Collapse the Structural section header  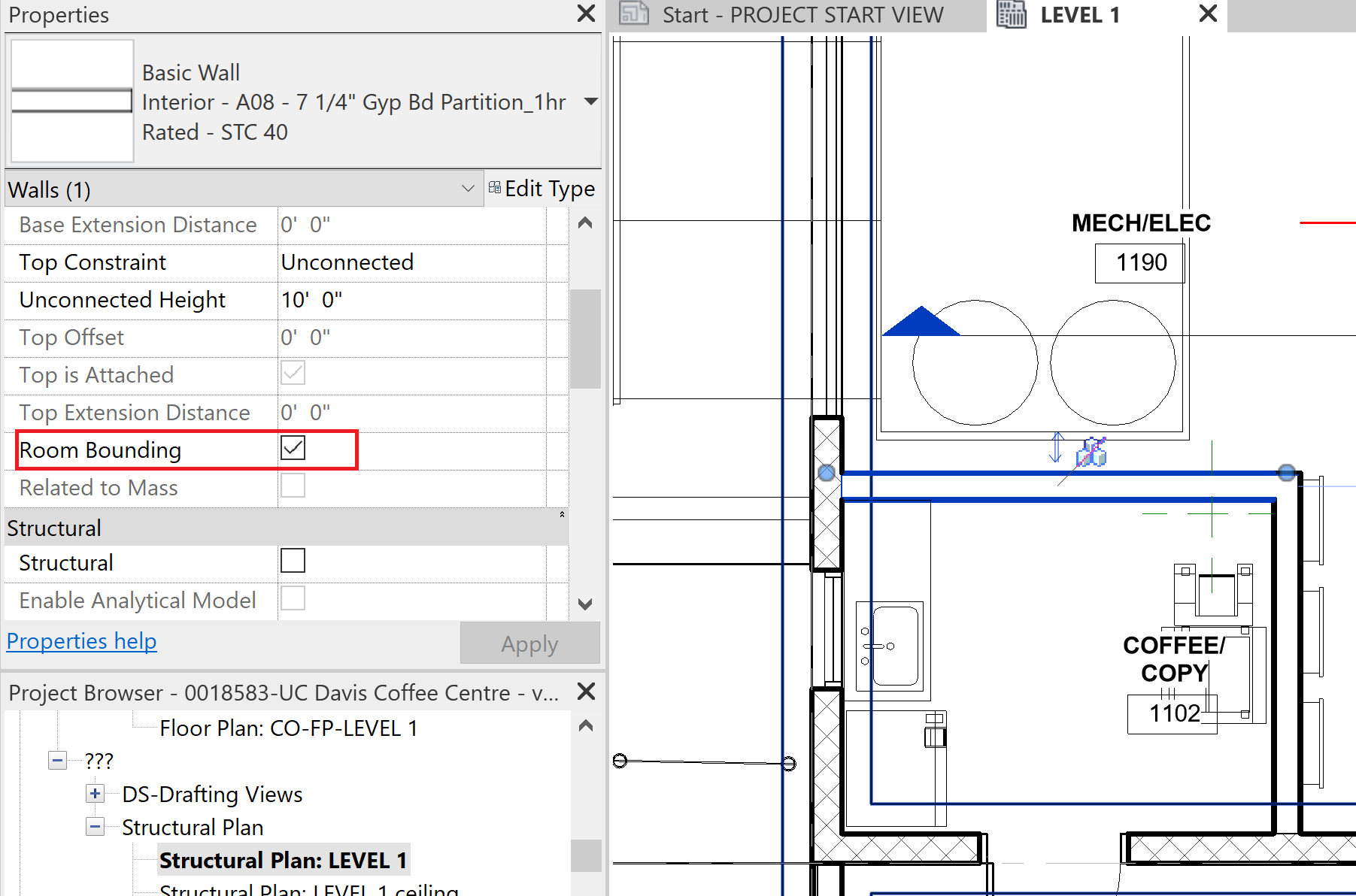[562, 515]
